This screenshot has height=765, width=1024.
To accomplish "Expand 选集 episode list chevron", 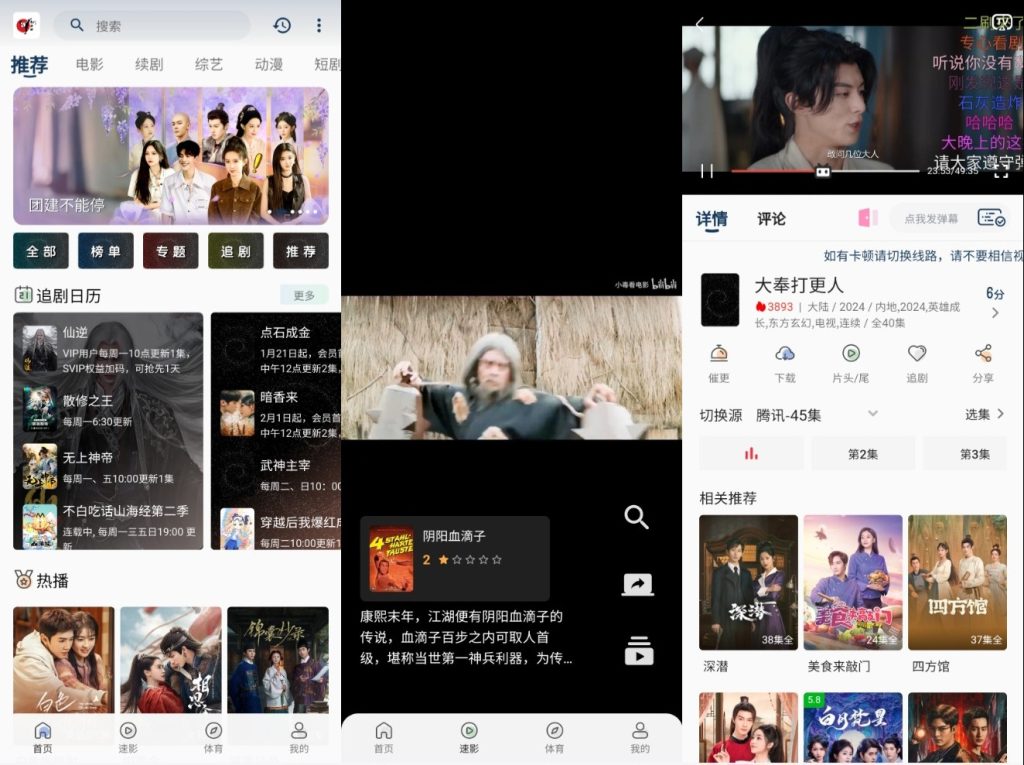I will (x=1000, y=414).
